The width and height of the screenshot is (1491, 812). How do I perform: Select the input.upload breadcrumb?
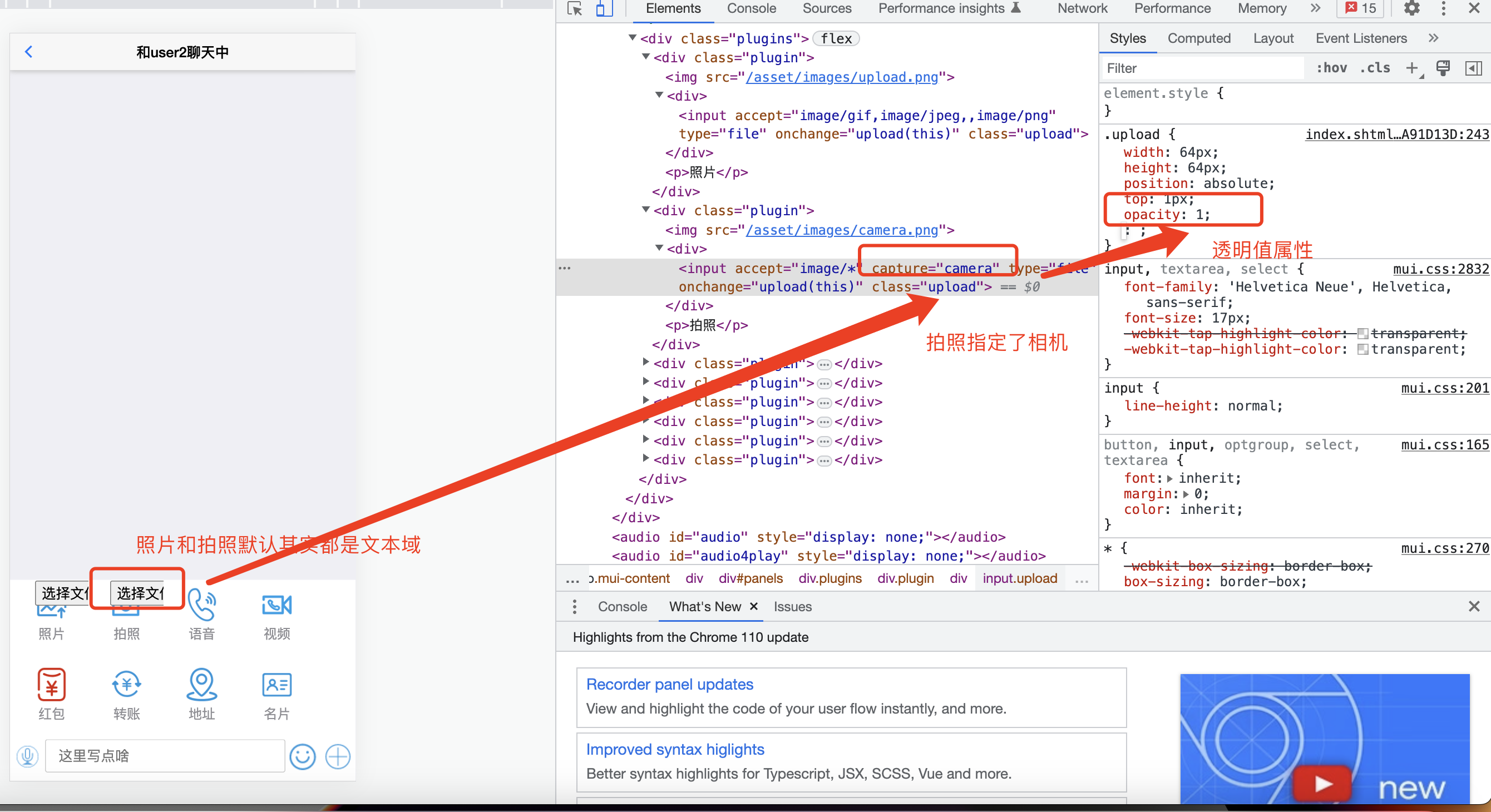(x=1020, y=578)
